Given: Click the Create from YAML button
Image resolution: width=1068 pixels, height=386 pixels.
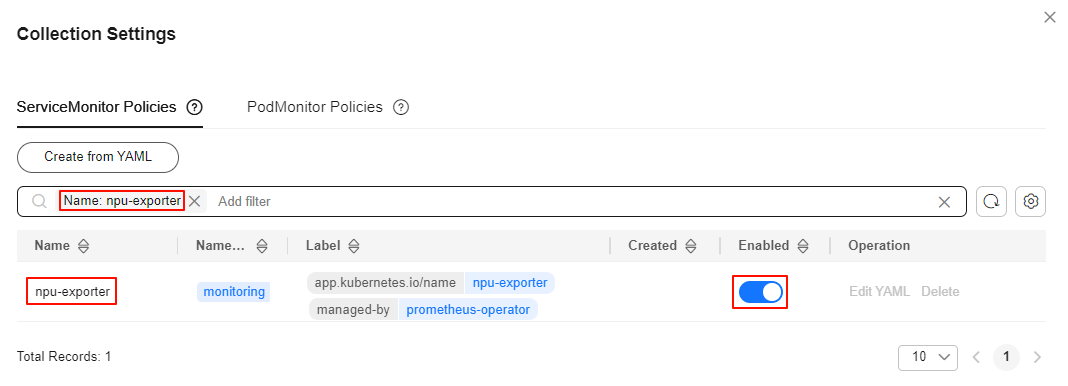Looking at the screenshot, I should (98, 157).
